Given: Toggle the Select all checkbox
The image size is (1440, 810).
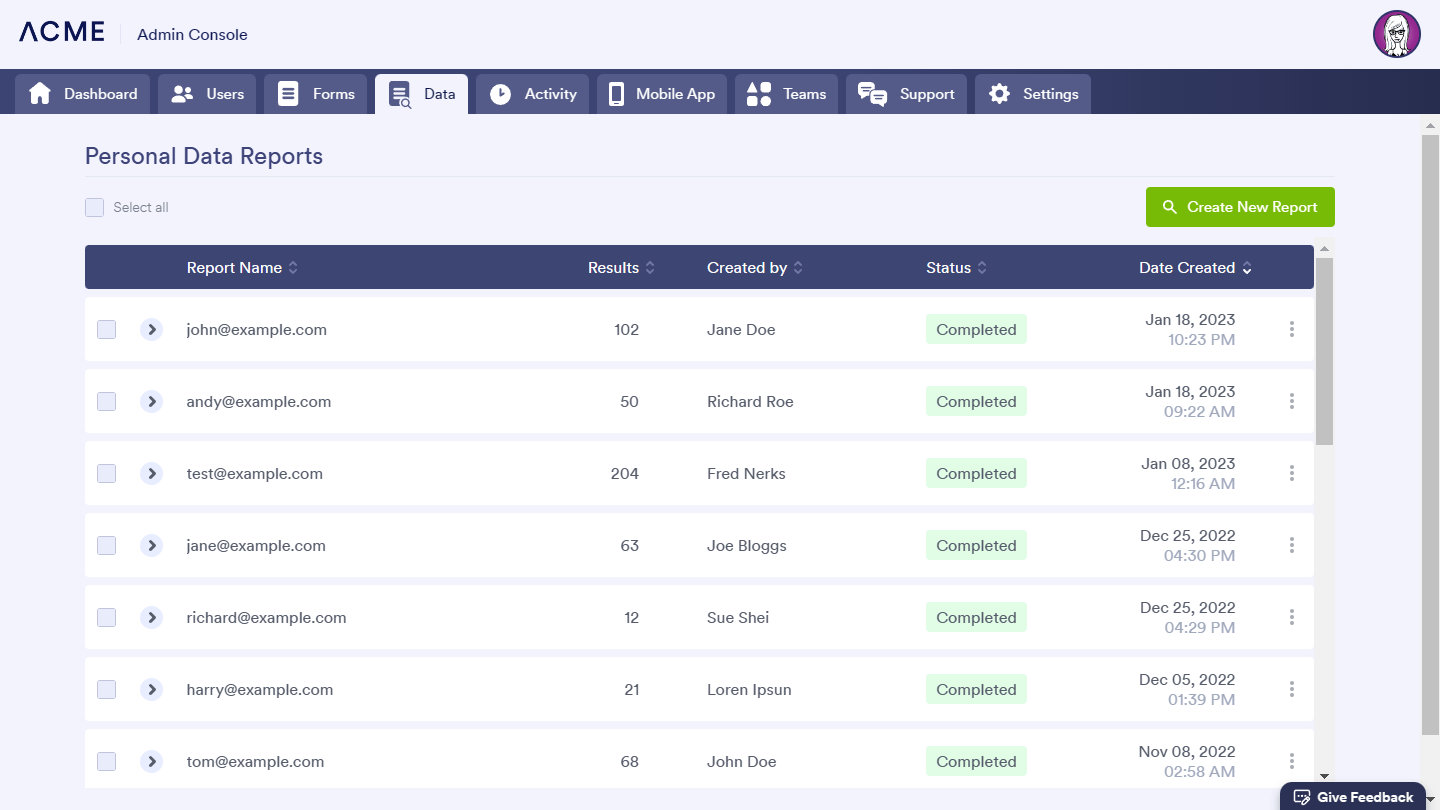Looking at the screenshot, I should pyautogui.click(x=95, y=207).
